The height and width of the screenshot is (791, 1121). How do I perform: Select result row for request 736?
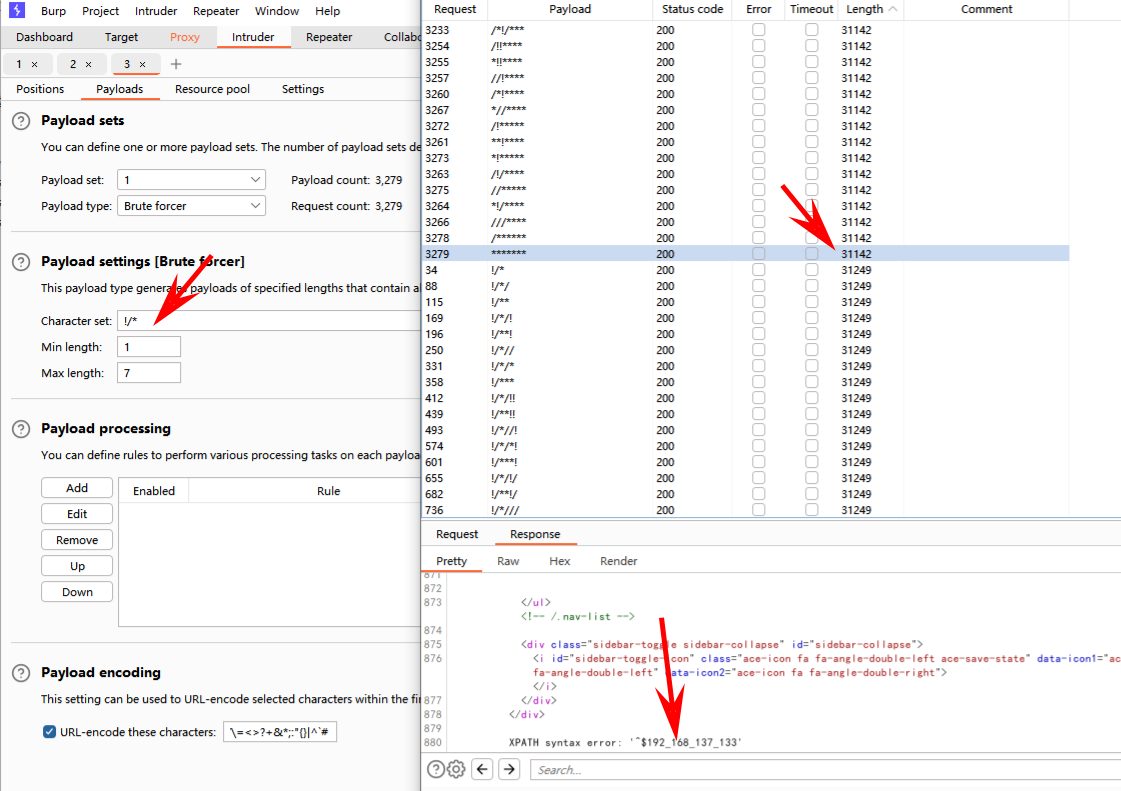[746, 510]
